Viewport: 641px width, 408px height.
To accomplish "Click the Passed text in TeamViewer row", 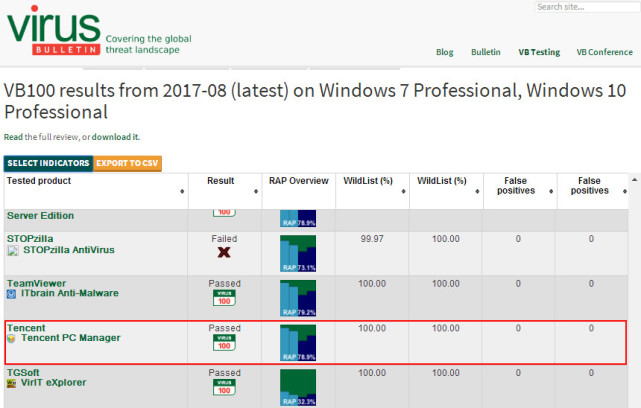I will coord(224,283).
